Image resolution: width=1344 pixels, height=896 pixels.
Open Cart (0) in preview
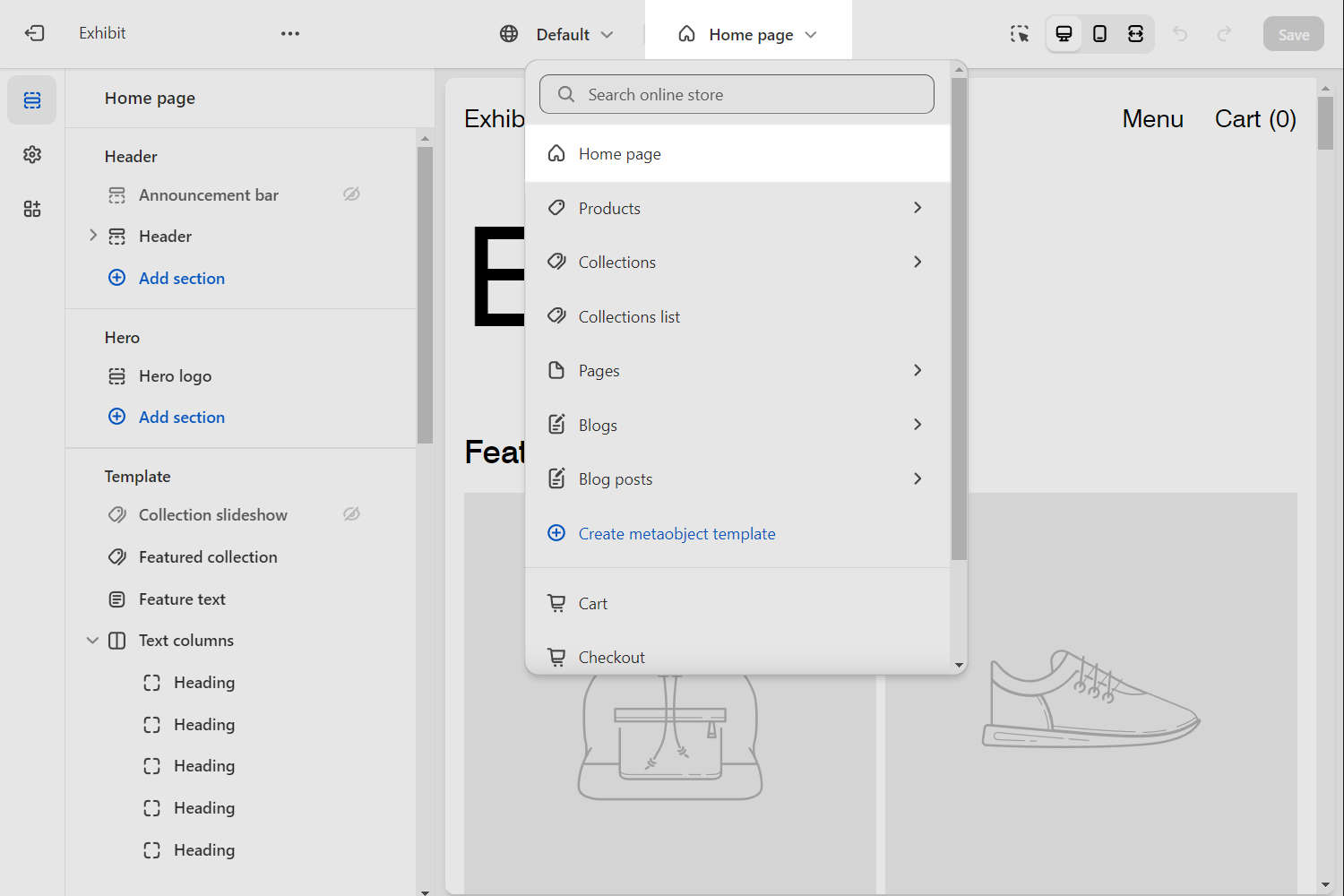pyautogui.click(x=1255, y=119)
